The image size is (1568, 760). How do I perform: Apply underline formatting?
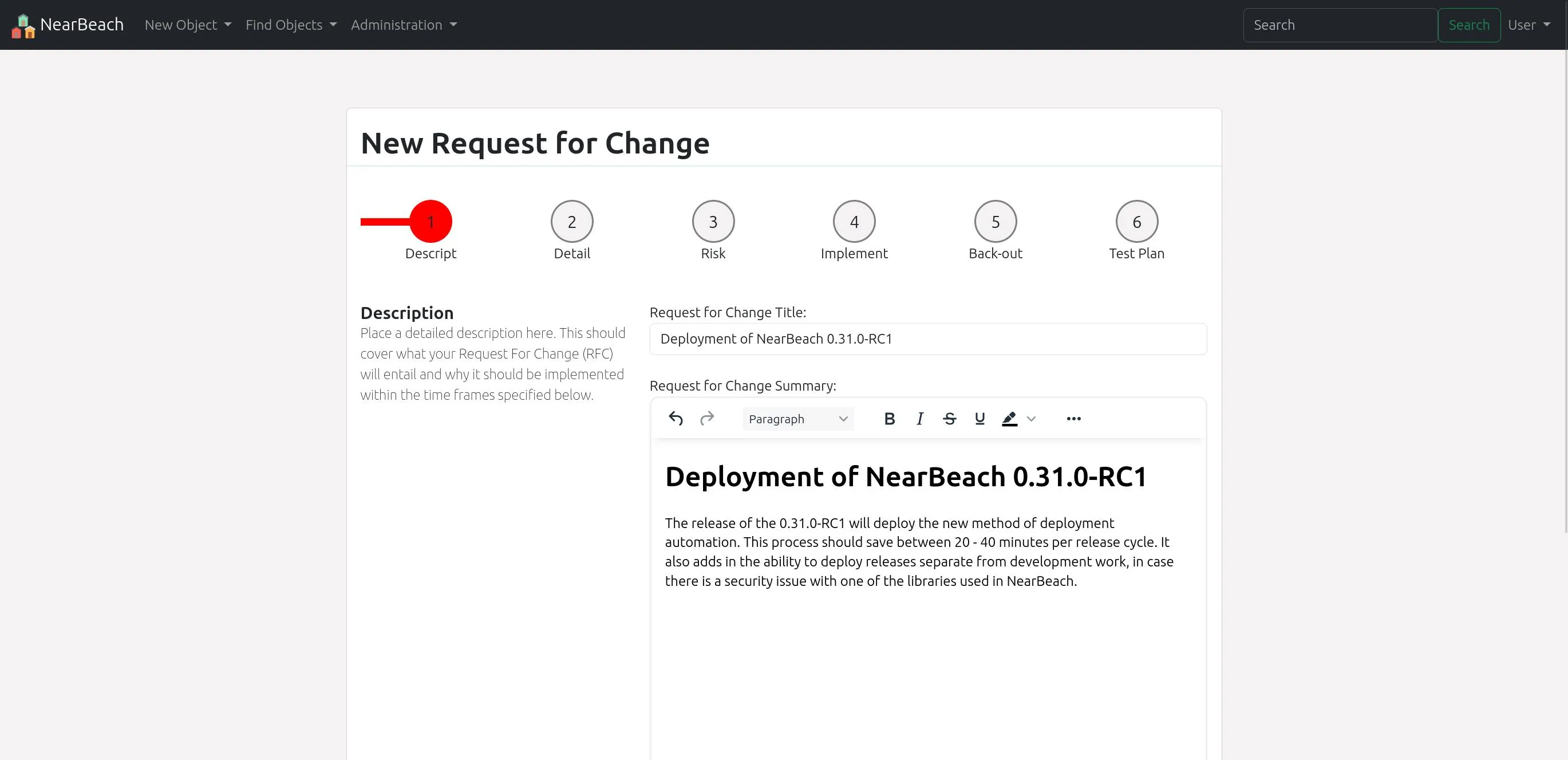coord(979,418)
